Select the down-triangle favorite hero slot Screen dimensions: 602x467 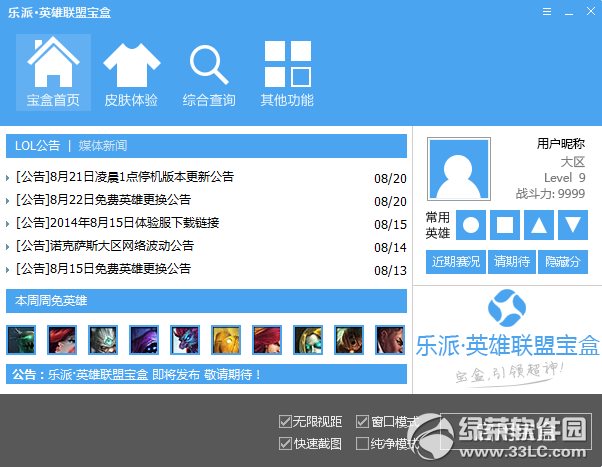[x=573, y=225]
